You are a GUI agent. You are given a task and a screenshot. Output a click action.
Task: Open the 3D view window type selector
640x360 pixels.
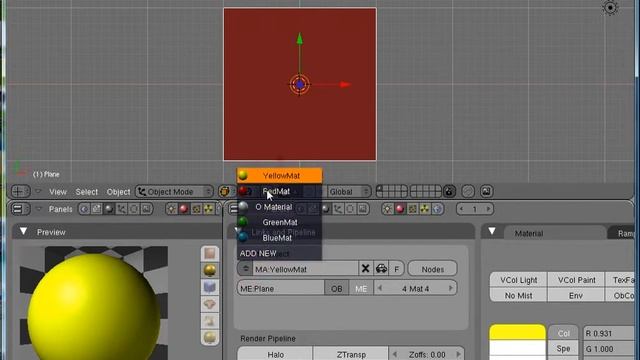20,191
